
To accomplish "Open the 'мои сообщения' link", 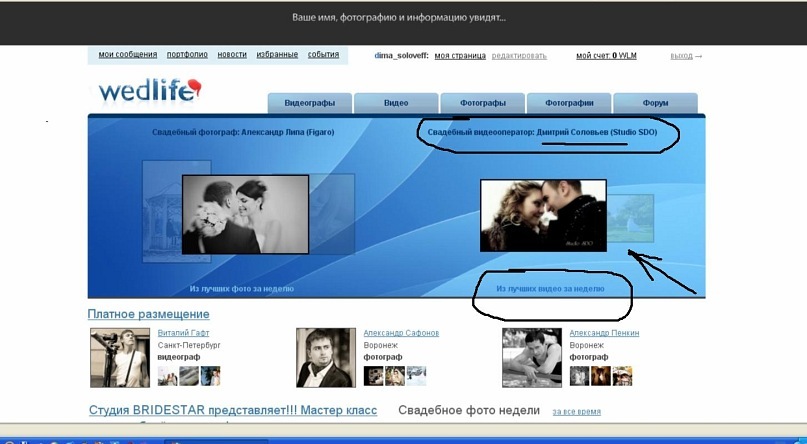I will coord(128,55).
